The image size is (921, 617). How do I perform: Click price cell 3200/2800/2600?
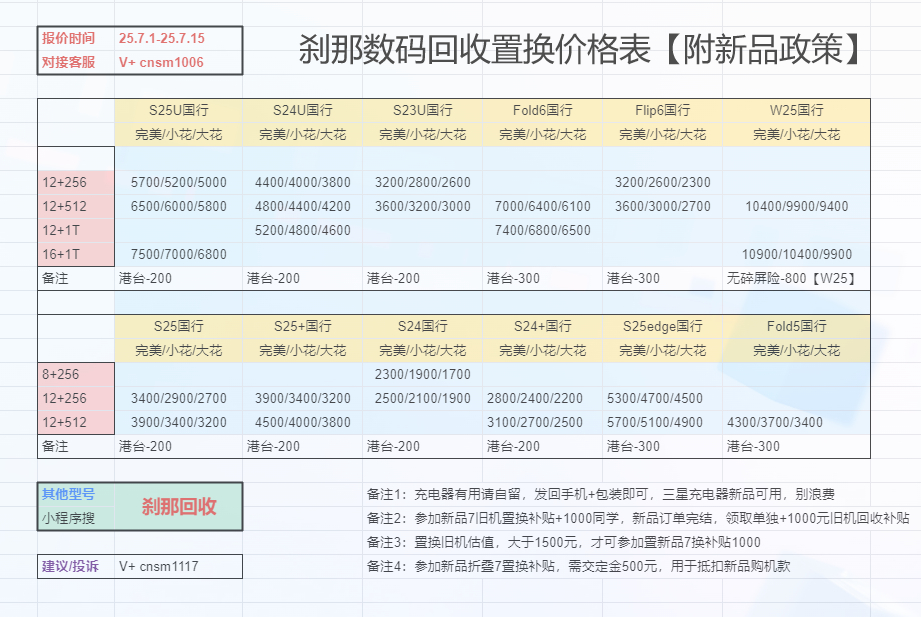pos(422,182)
